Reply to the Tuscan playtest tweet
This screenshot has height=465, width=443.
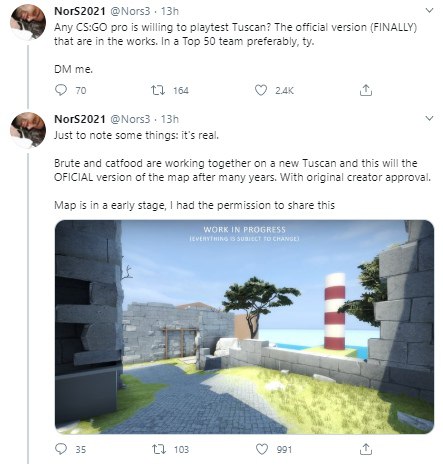[61, 90]
